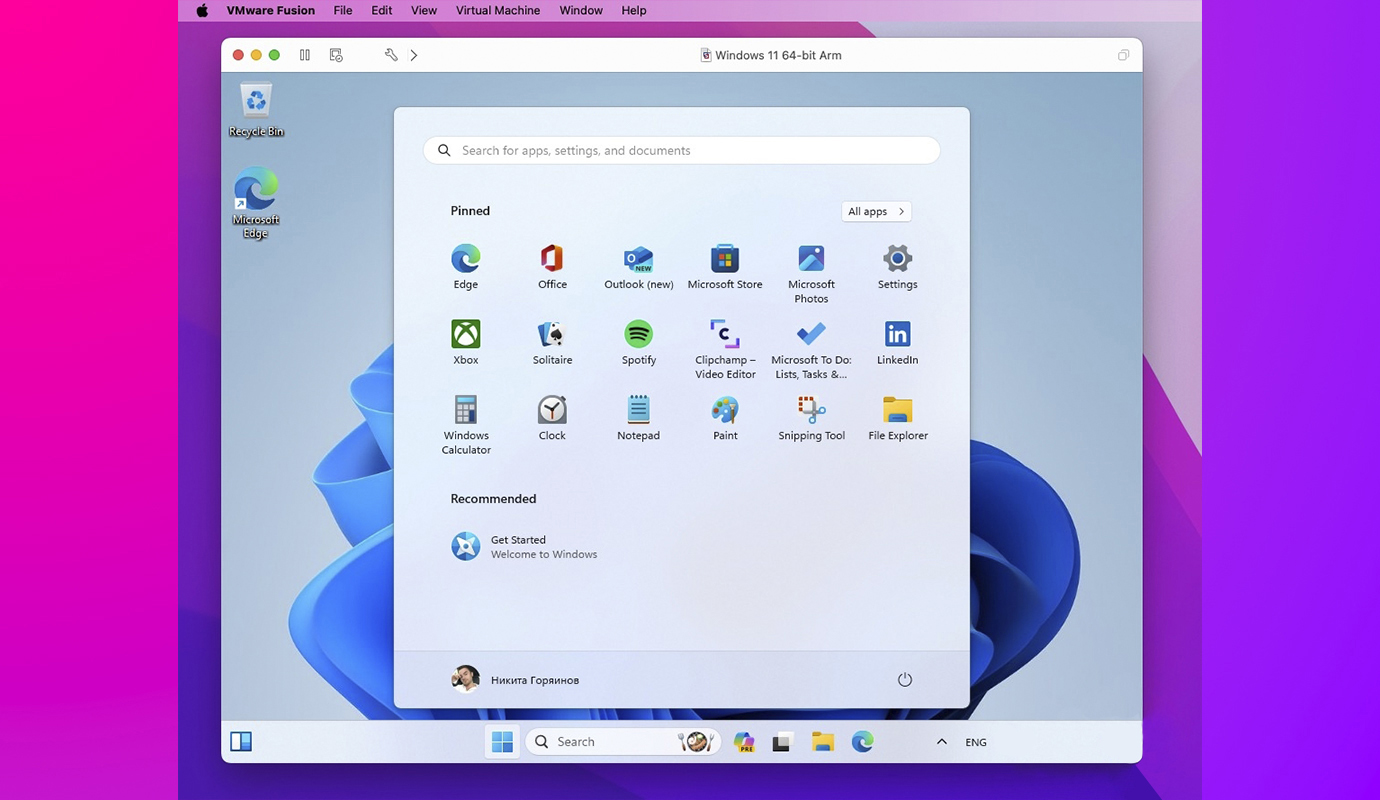Open File Explorer from the taskbar
1380x800 pixels.
(822, 741)
